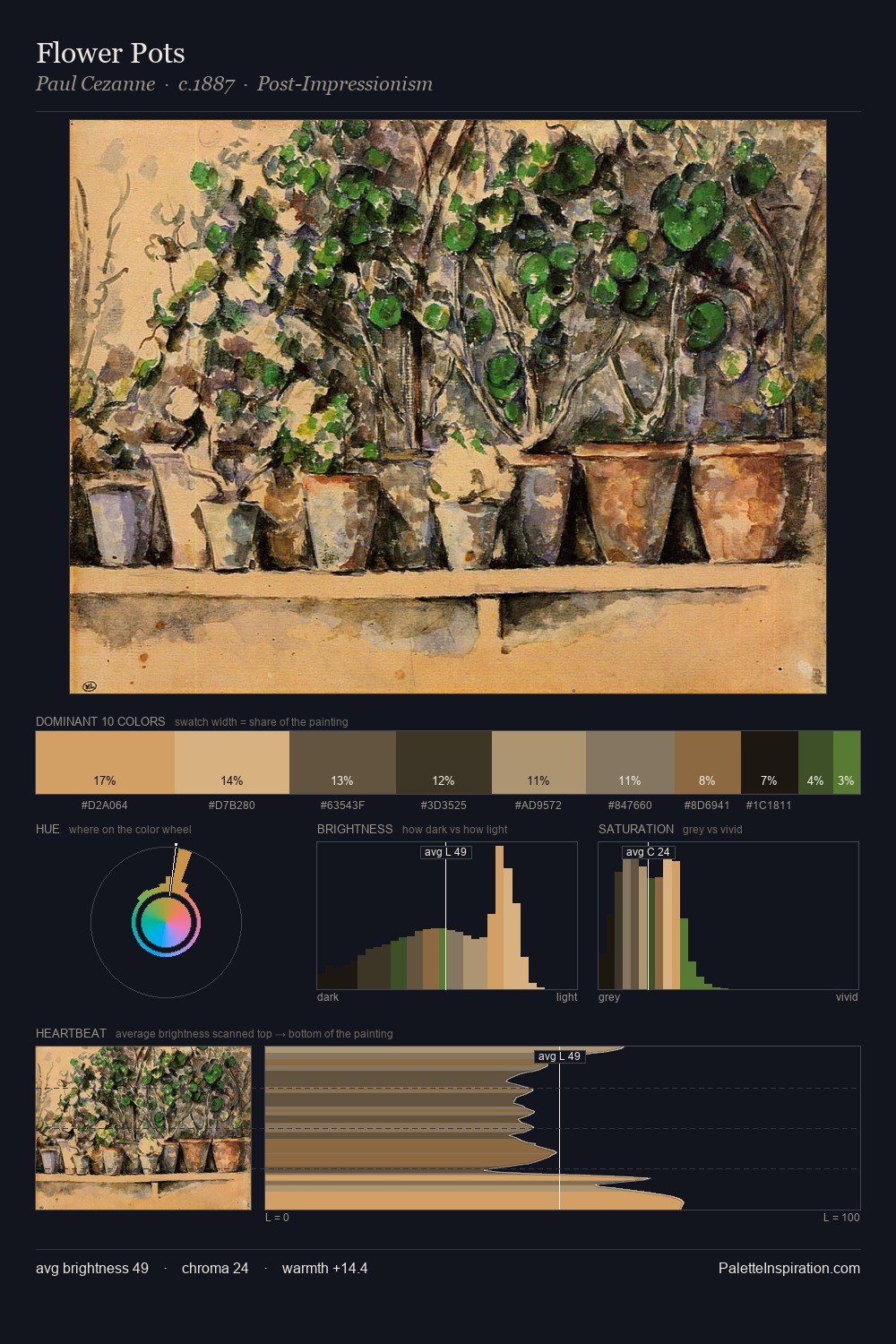Click the 'BRIGHTNESS' section heading
This screenshot has width=896, height=1344.
tap(355, 829)
